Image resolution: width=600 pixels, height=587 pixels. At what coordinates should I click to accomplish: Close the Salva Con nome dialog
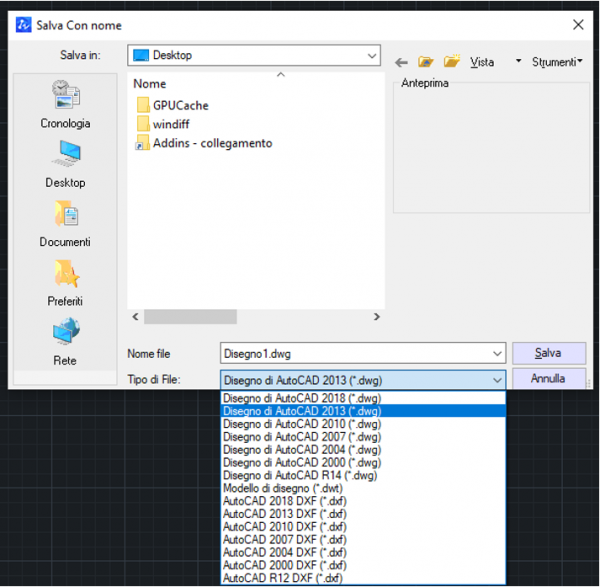click(578, 25)
